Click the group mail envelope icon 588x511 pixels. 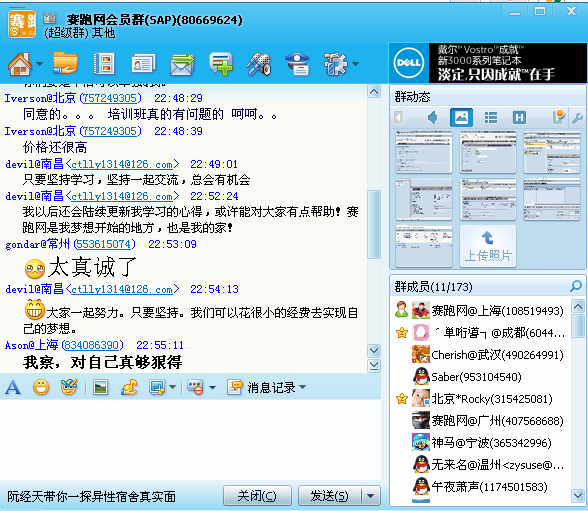click(x=182, y=64)
